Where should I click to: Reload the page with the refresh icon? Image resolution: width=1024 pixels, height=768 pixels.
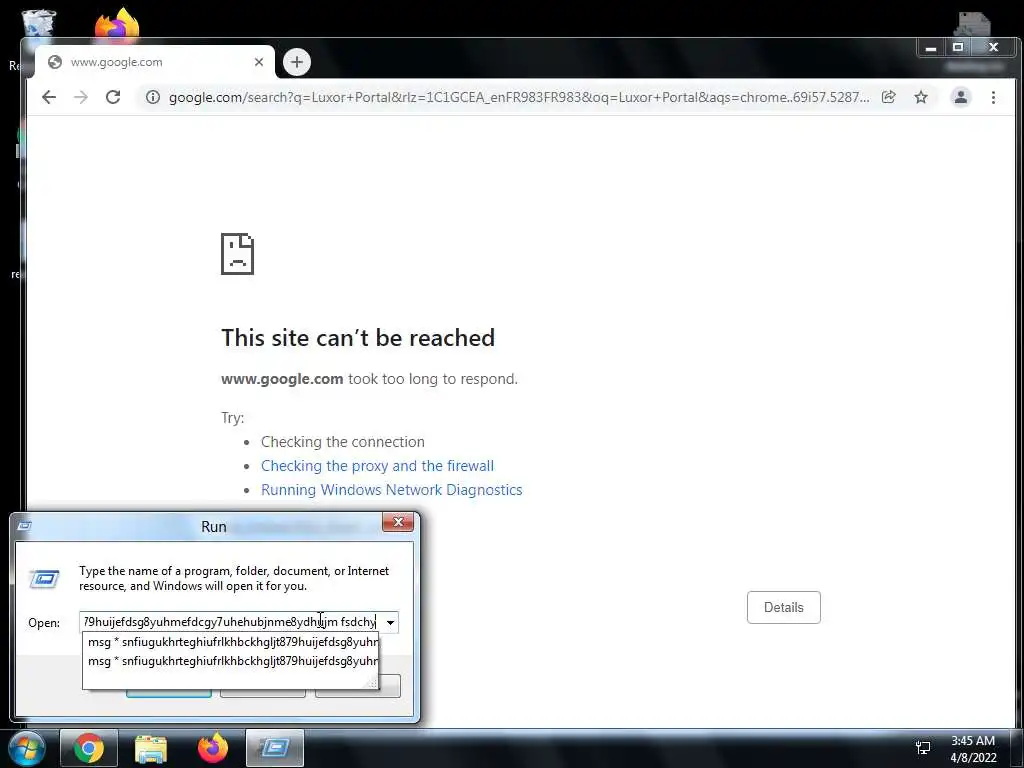tap(113, 97)
